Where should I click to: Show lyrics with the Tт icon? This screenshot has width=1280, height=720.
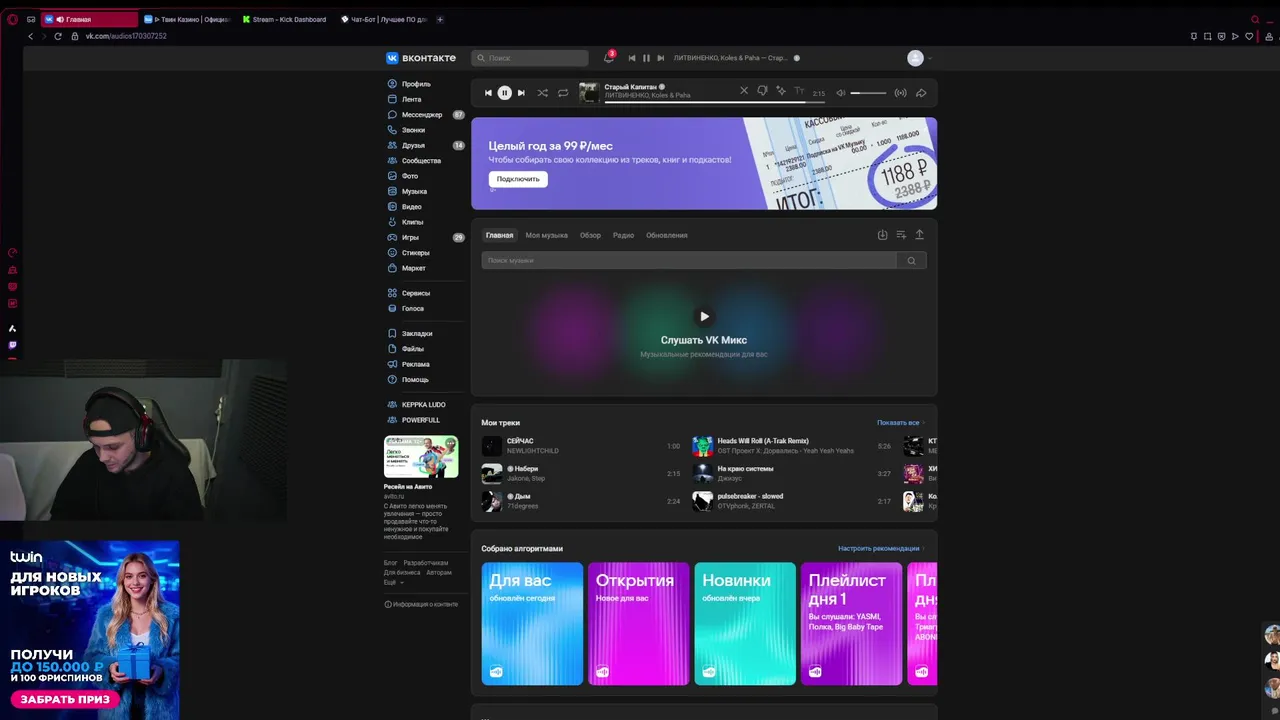click(x=799, y=91)
